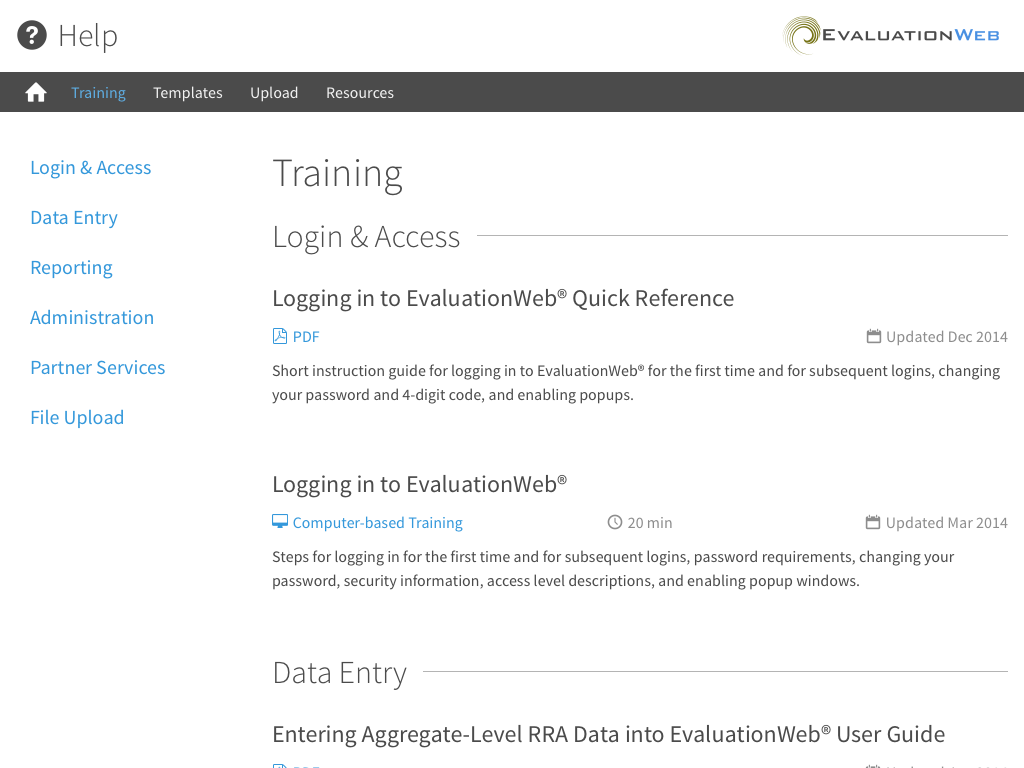1024x768 pixels.
Task: Click the Login & Access section heading
Action: [x=366, y=237]
